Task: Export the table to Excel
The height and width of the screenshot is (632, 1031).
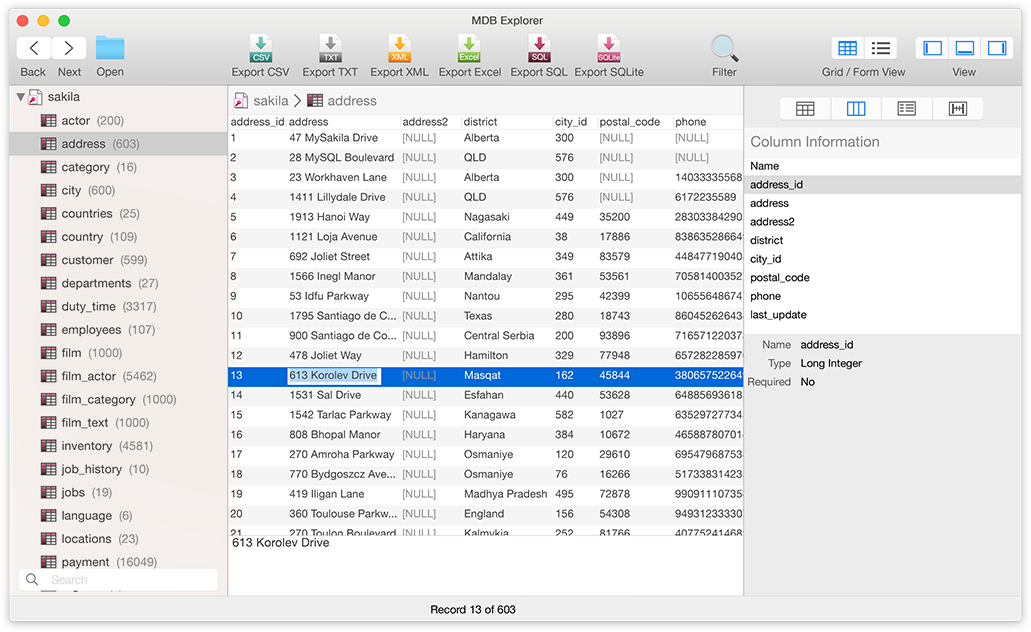Action: pyautogui.click(x=469, y=49)
